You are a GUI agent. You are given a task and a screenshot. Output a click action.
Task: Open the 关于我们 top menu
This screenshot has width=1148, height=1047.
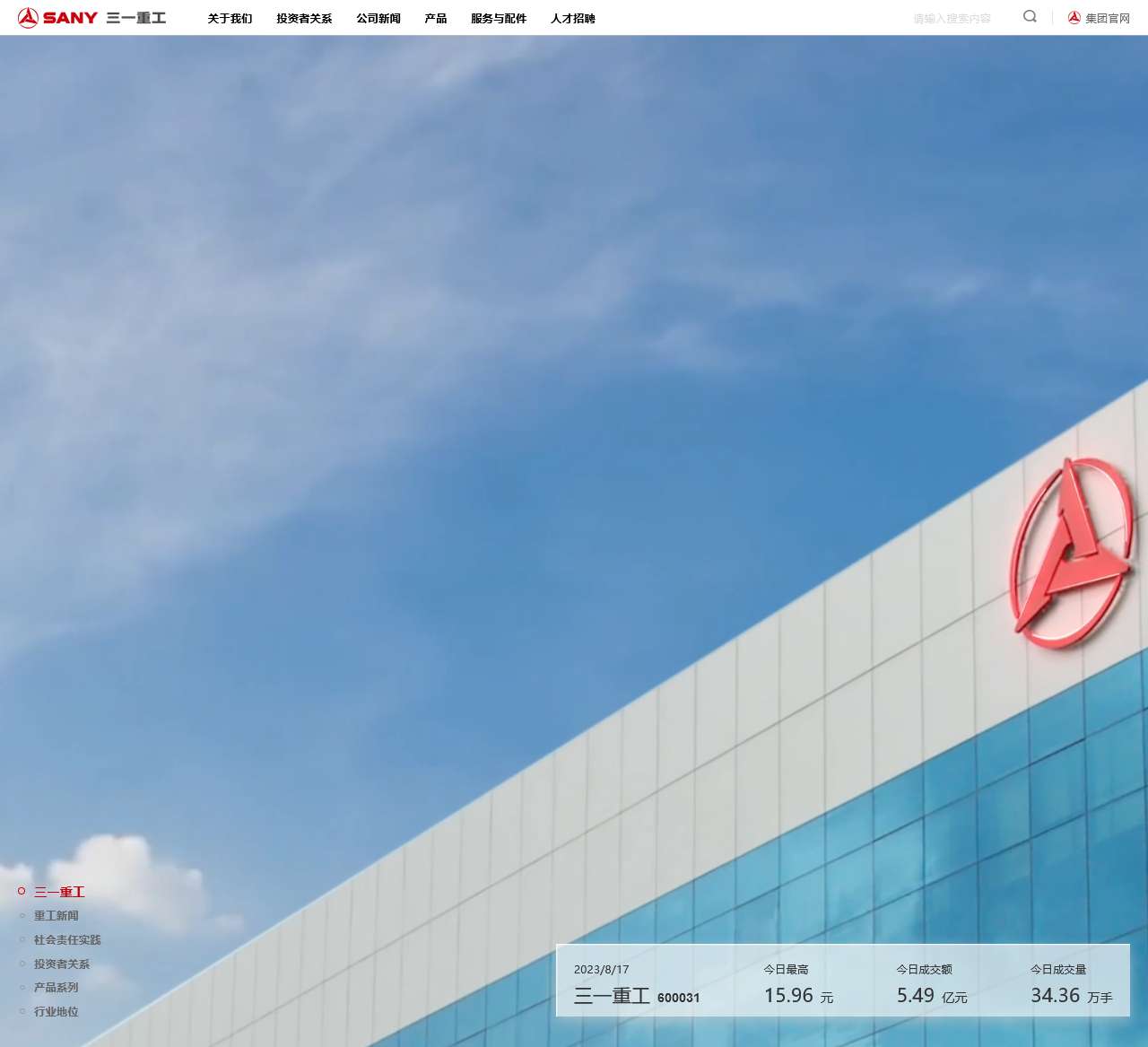tap(230, 18)
